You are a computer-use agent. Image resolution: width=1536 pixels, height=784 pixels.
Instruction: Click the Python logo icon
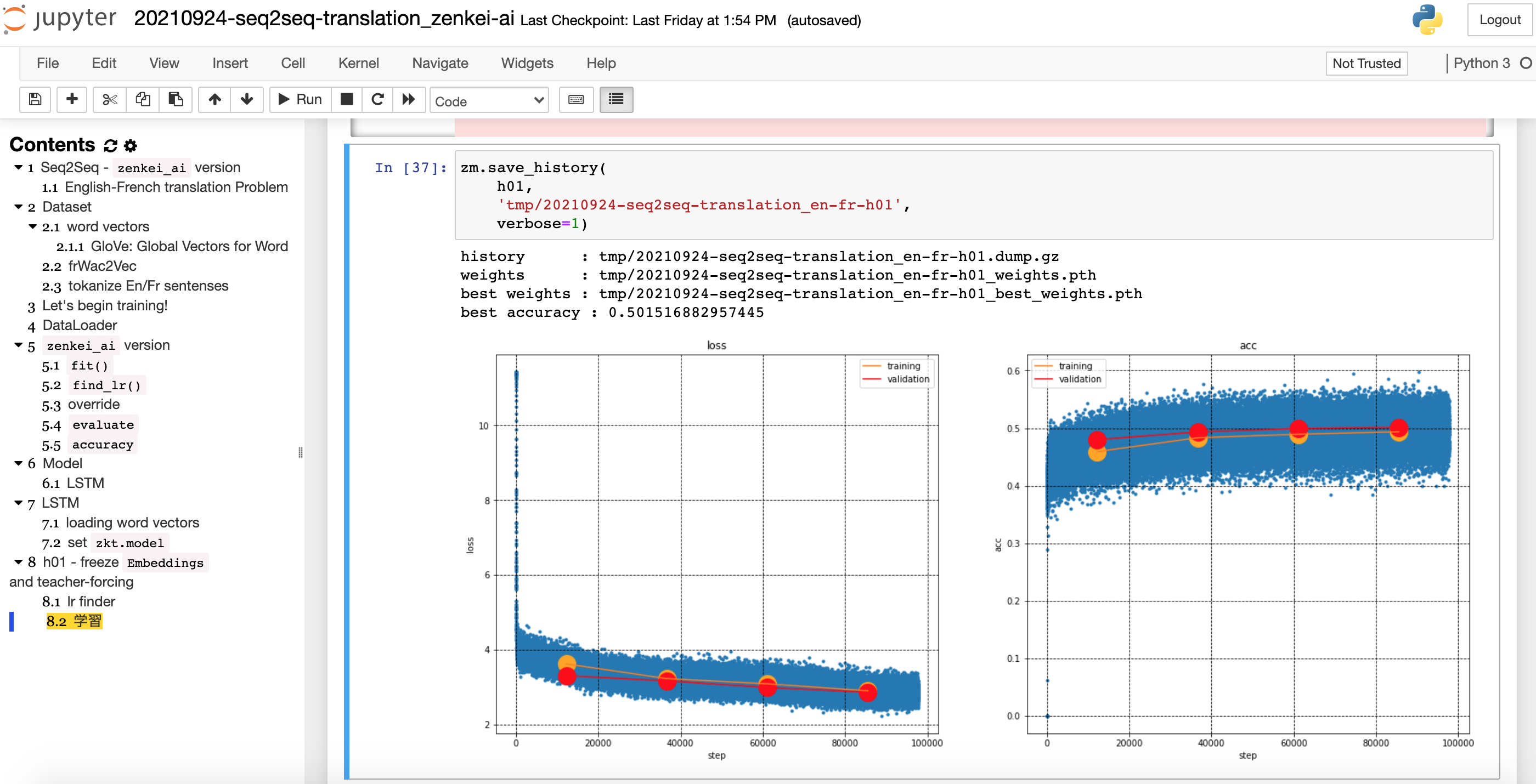1427,20
